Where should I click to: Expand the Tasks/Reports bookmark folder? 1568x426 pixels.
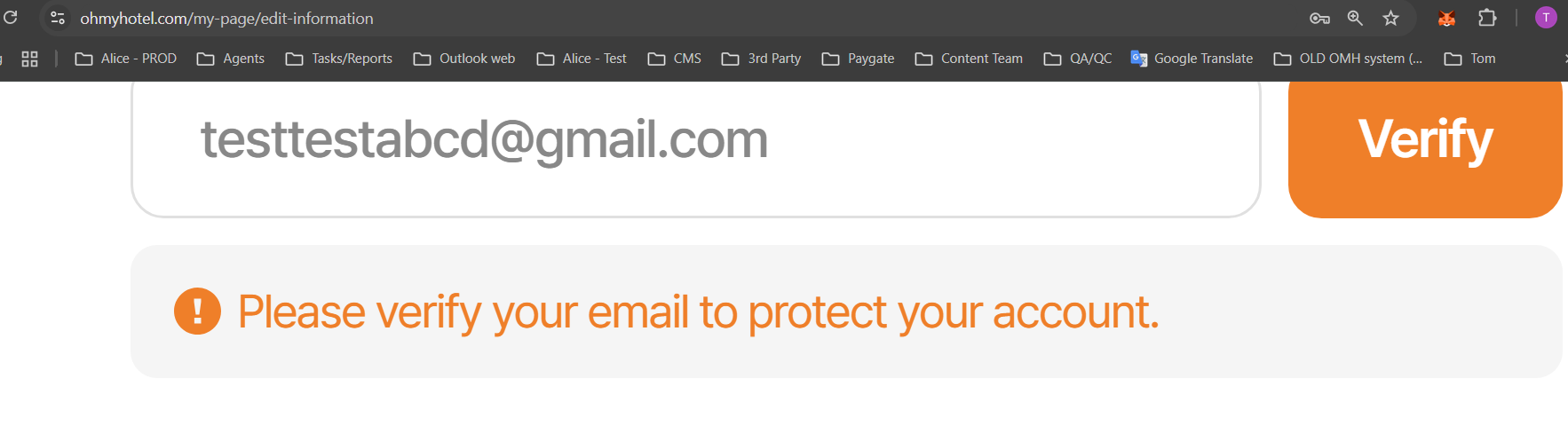click(x=339, y=59)
